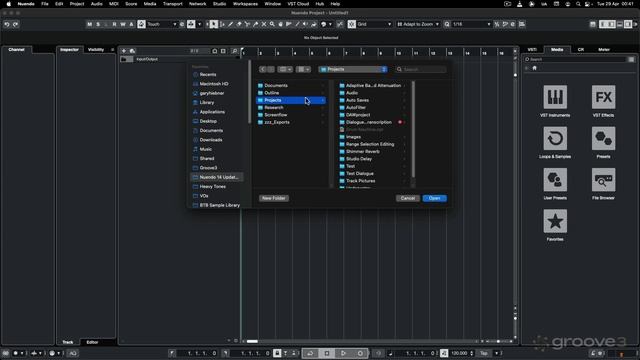The height and width of the screenshot is (360, 640).
Task: Toggle global Read R automation button
Action: click(115, 24)
